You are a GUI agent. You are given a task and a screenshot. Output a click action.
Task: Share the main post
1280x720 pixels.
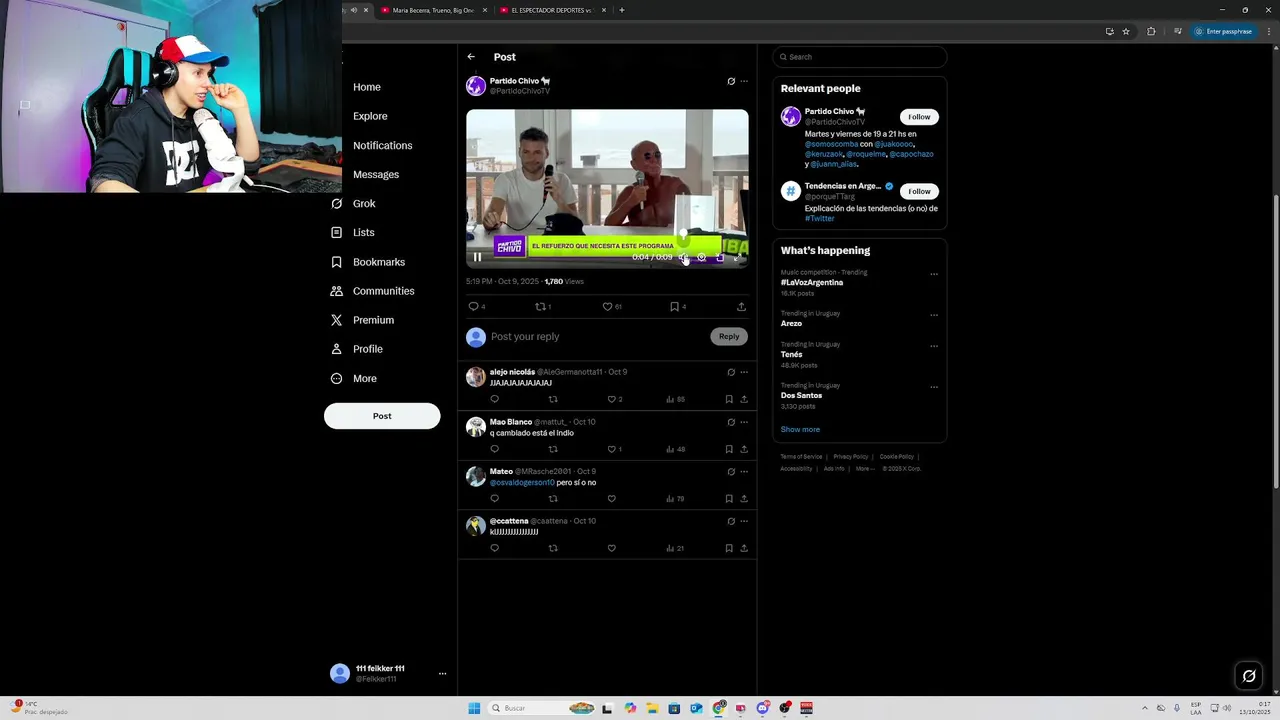(741, 307)
